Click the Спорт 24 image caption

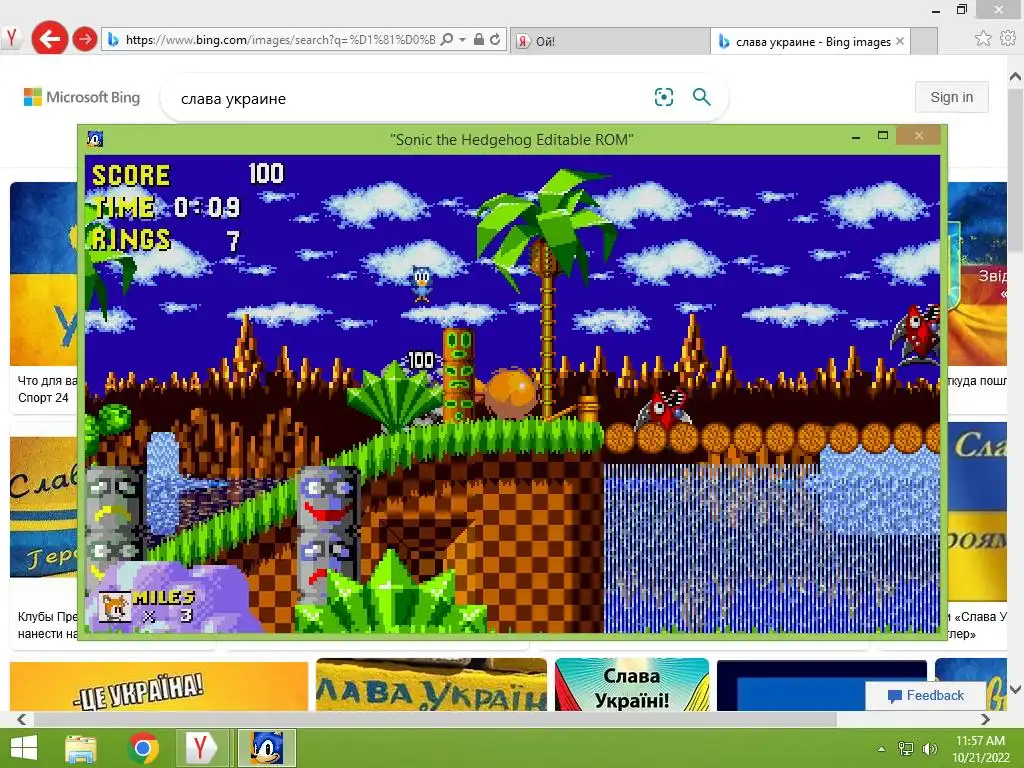coord(43,398)
